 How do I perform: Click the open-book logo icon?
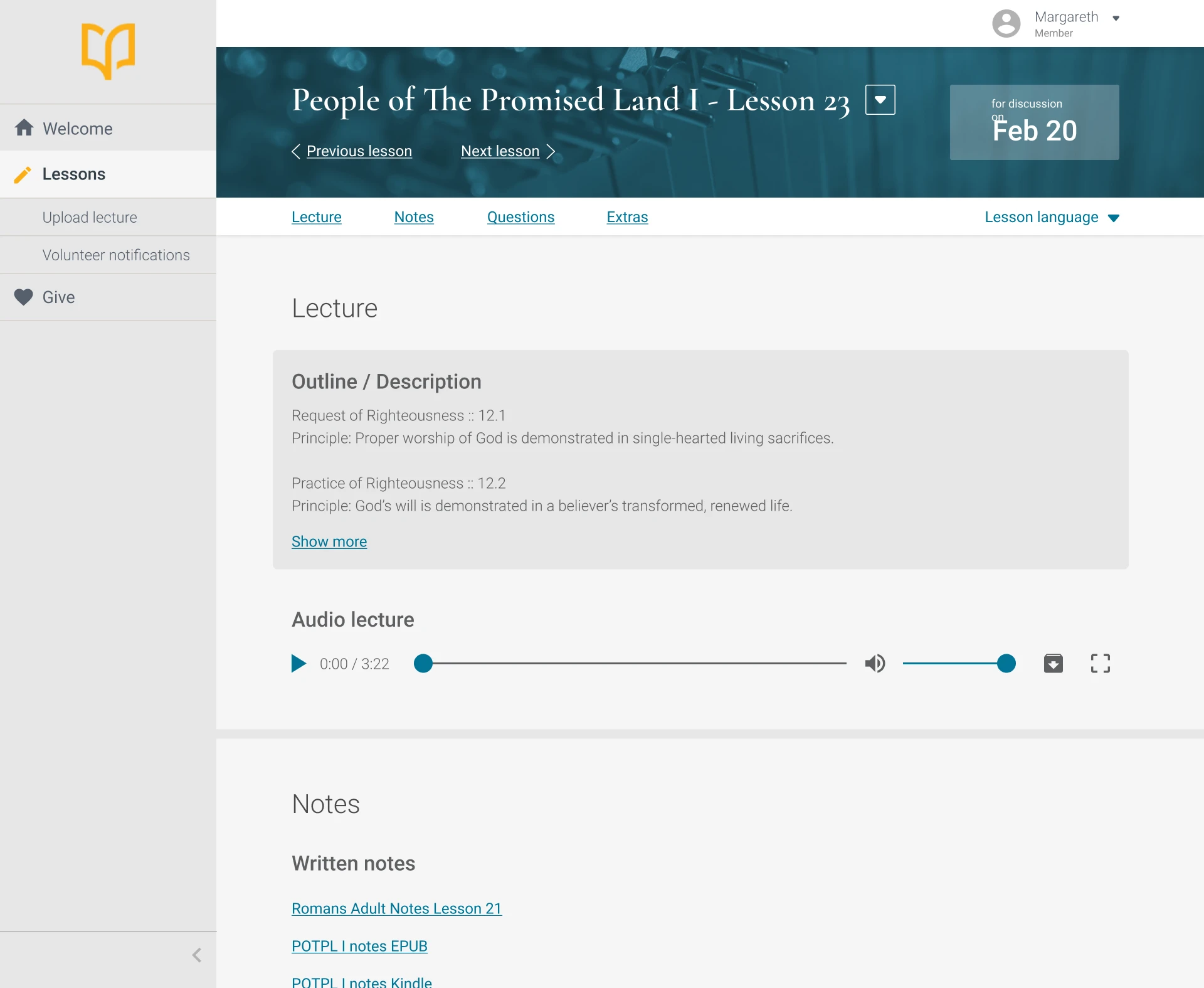[x=108, y=51]
